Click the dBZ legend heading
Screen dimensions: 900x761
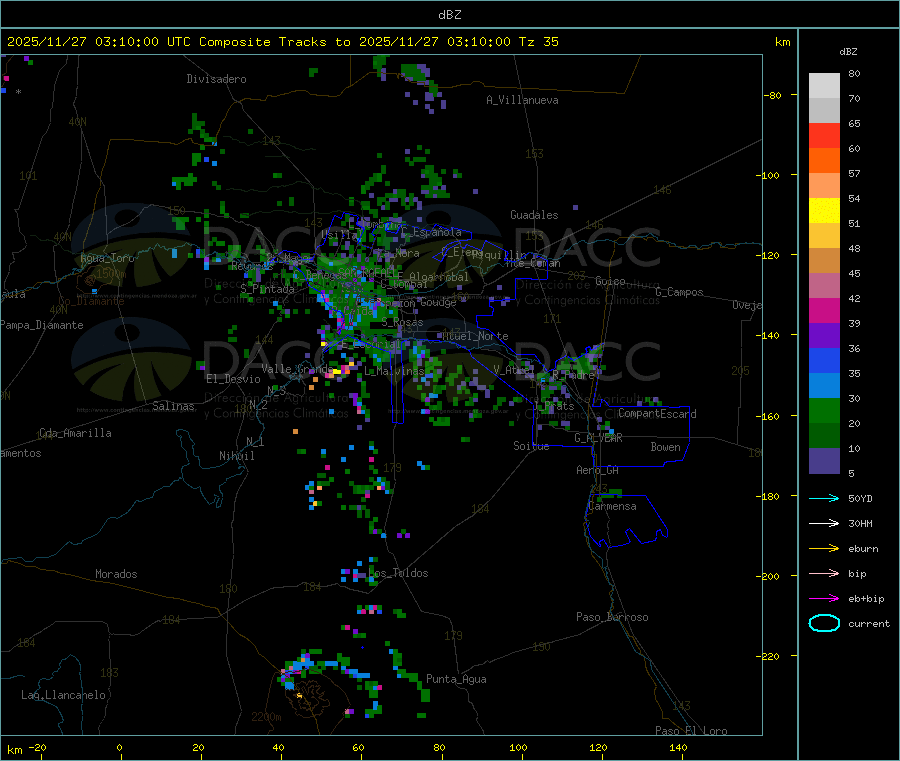pyautogui.click(x=848, y=52)
